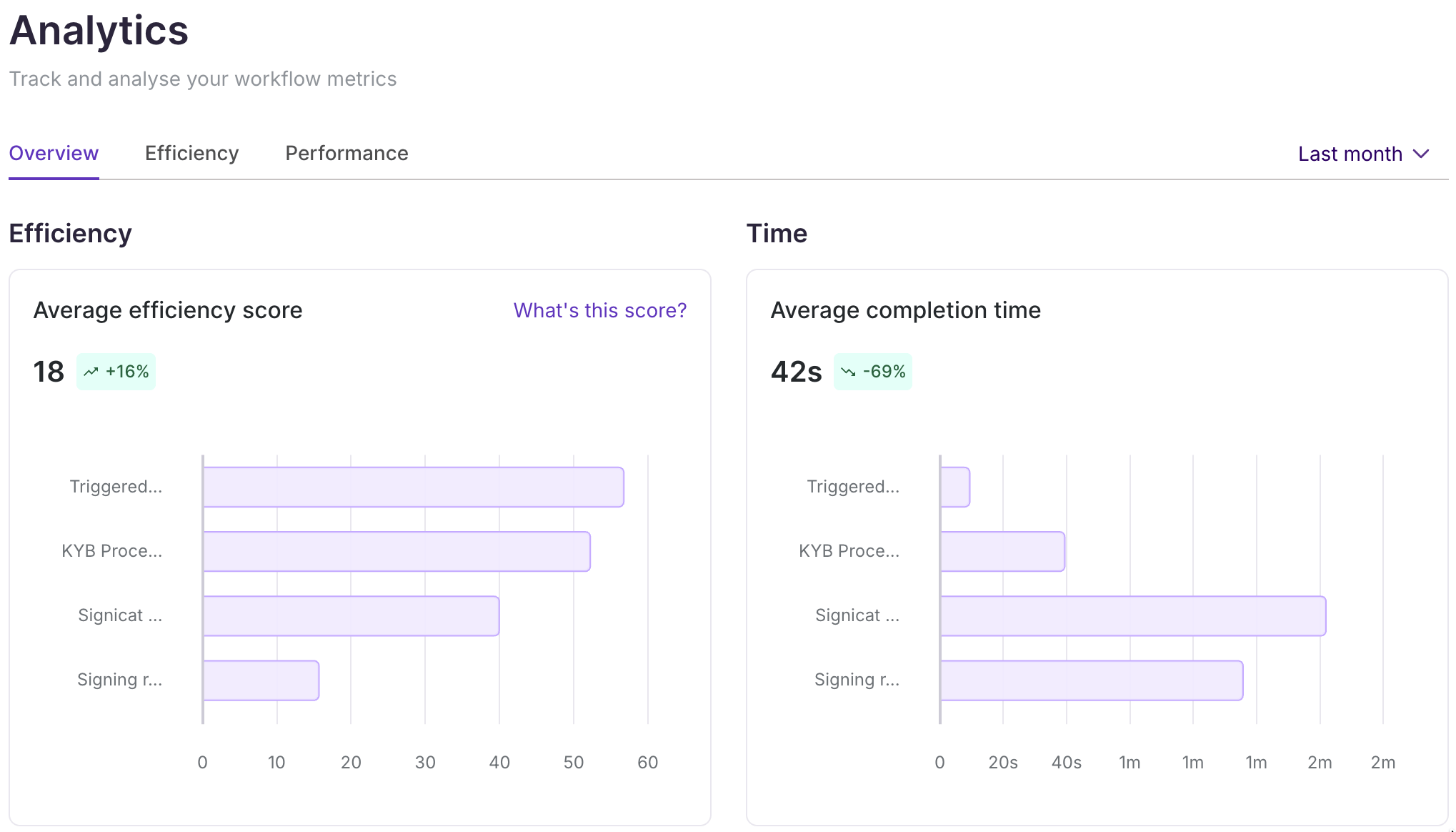
Task: Click the chevron next to Last month
Action: pos(1422,154)
